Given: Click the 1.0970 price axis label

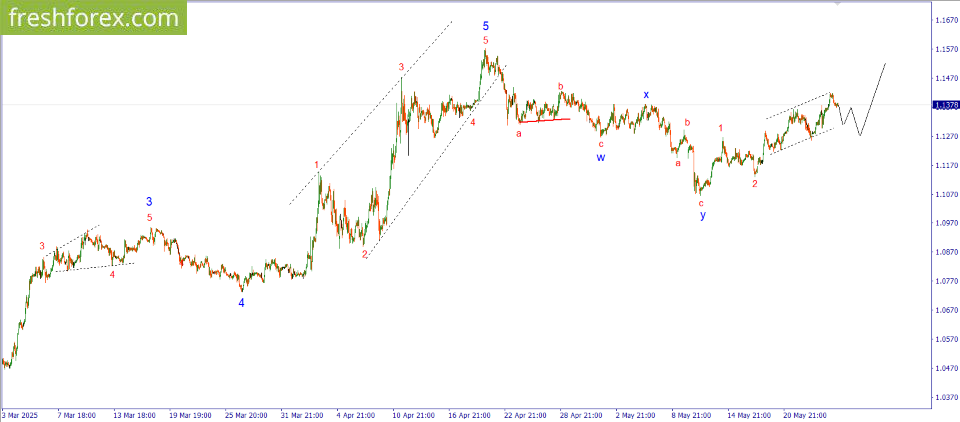Looking at the screenshot, I should pyautogui.click(x=947, y=223).
